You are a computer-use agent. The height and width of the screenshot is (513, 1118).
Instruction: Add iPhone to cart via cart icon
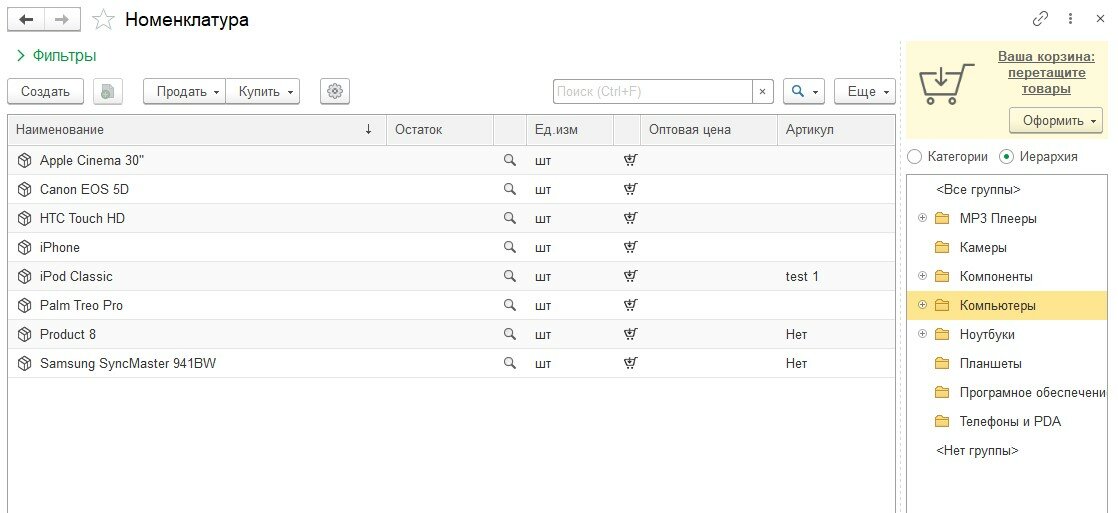(630, 247)
